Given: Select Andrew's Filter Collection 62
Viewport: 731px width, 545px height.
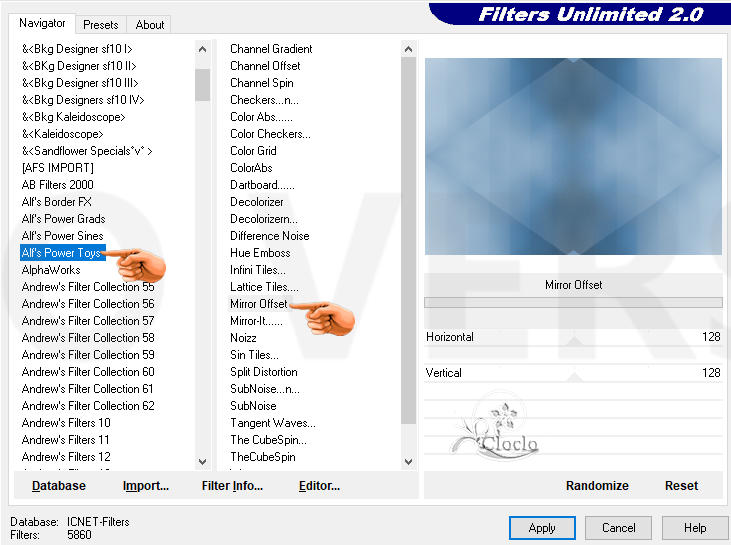Looking at the screenshot, I should pos(88,406).
